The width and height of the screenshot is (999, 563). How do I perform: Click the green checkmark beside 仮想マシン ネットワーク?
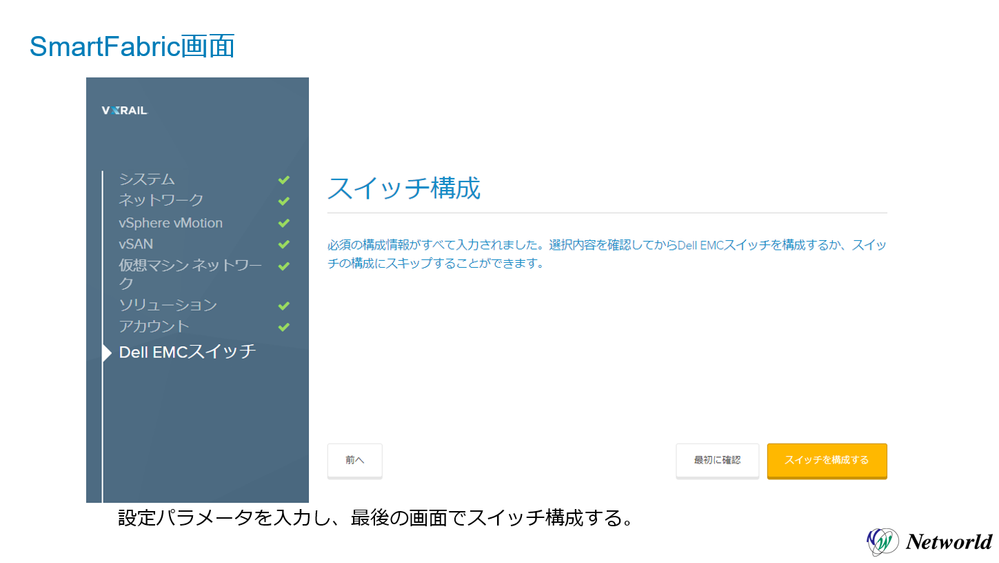pos(284,266)
